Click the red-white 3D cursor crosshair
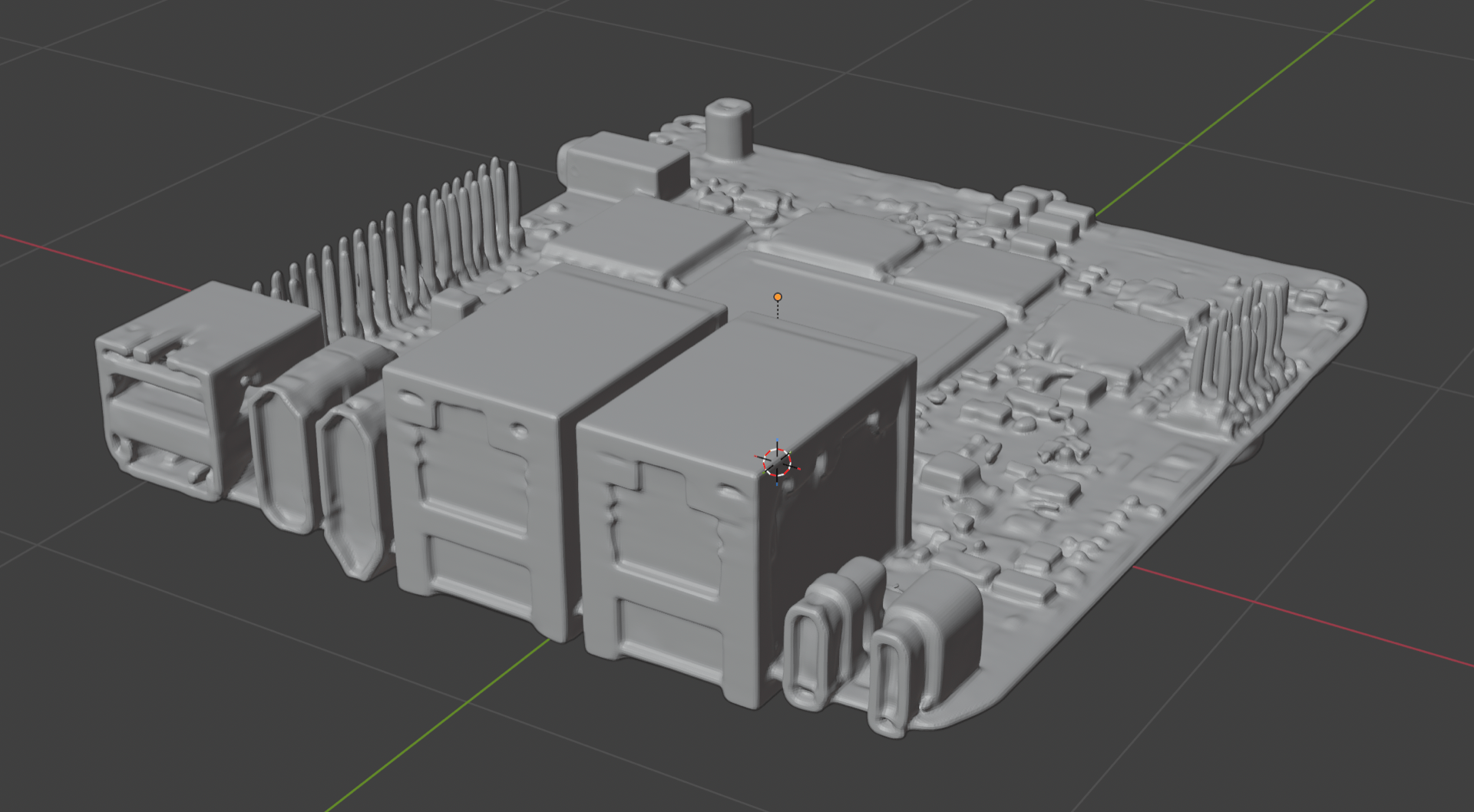Screen dimensions: 1474x812 coord(777,462)
